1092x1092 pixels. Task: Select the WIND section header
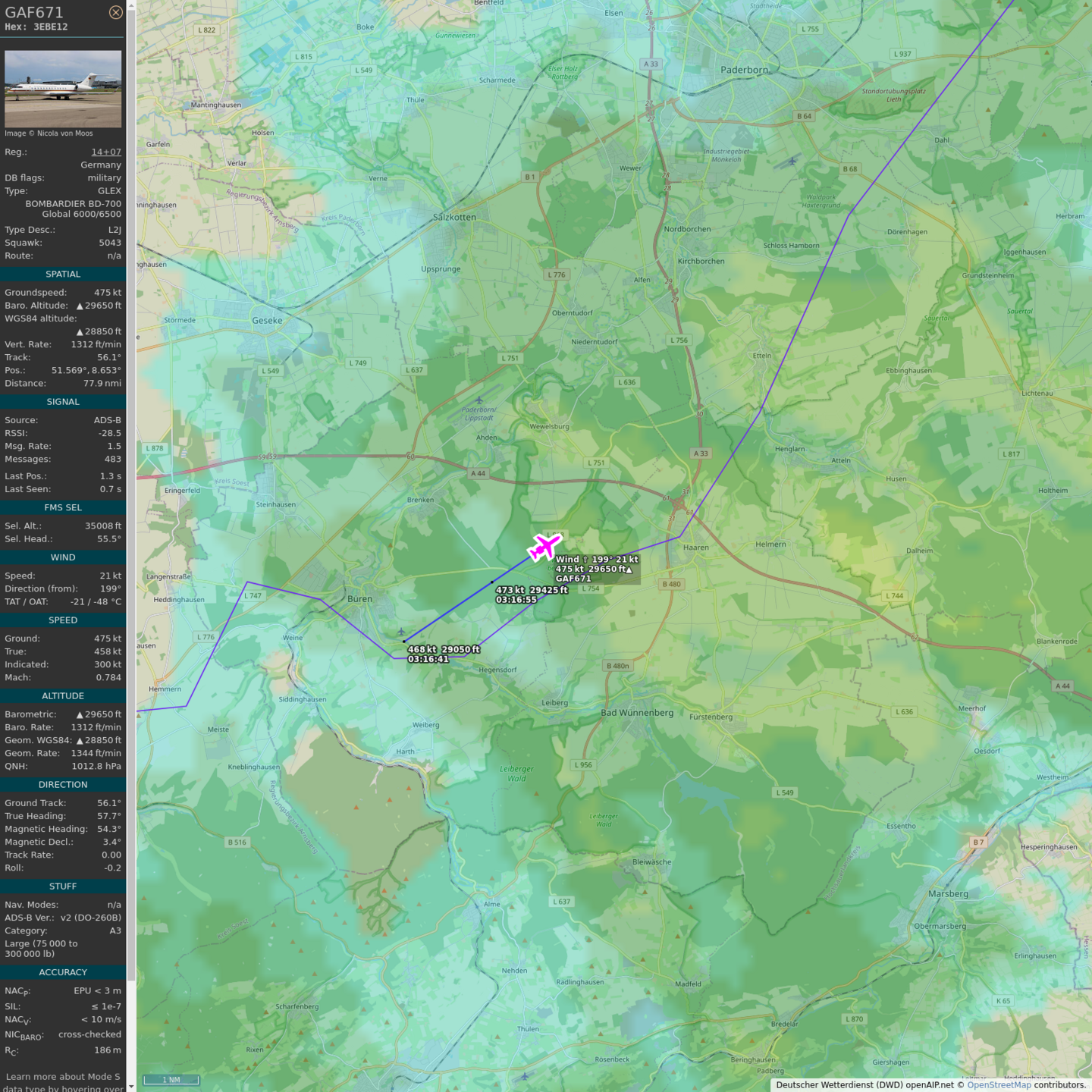click(63, 557)
